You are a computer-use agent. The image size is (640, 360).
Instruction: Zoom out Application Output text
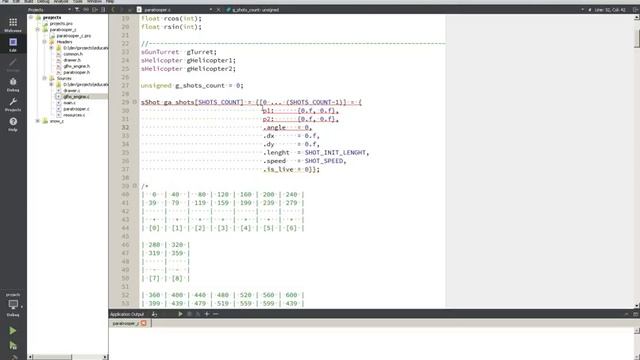tap(216, 314)
